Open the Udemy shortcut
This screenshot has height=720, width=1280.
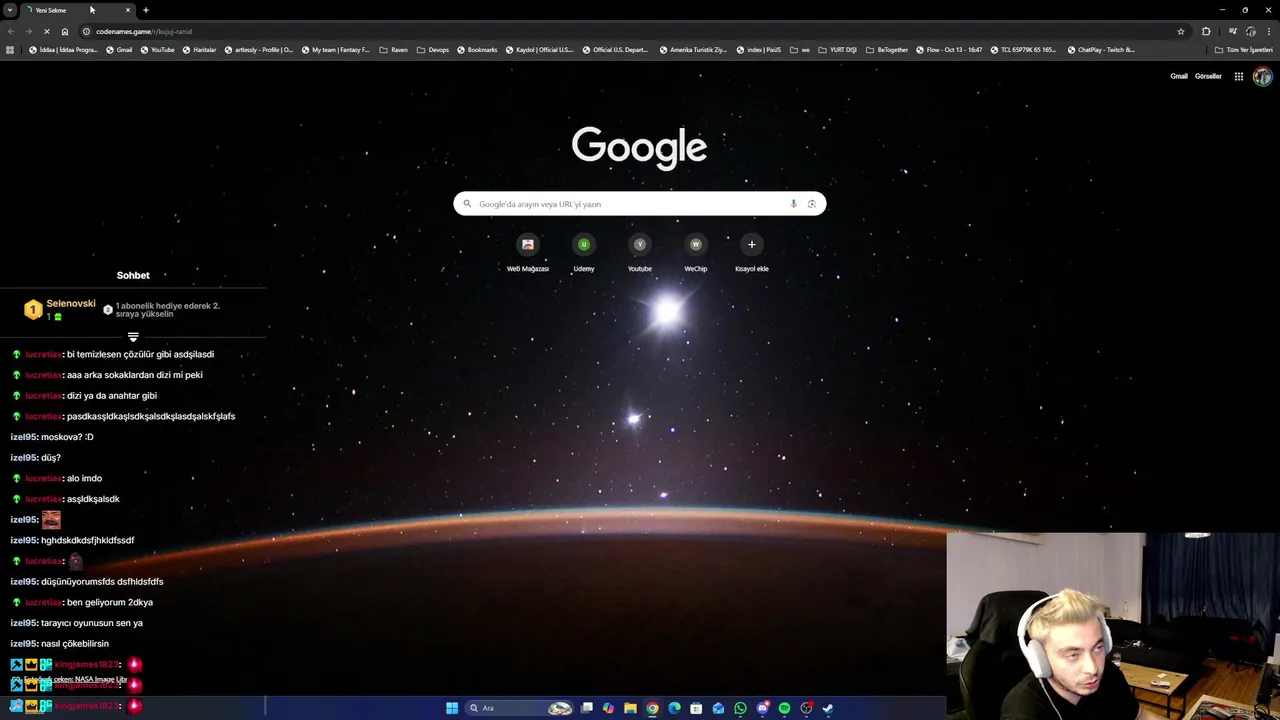pyautogui.click(x=584, y=251)
